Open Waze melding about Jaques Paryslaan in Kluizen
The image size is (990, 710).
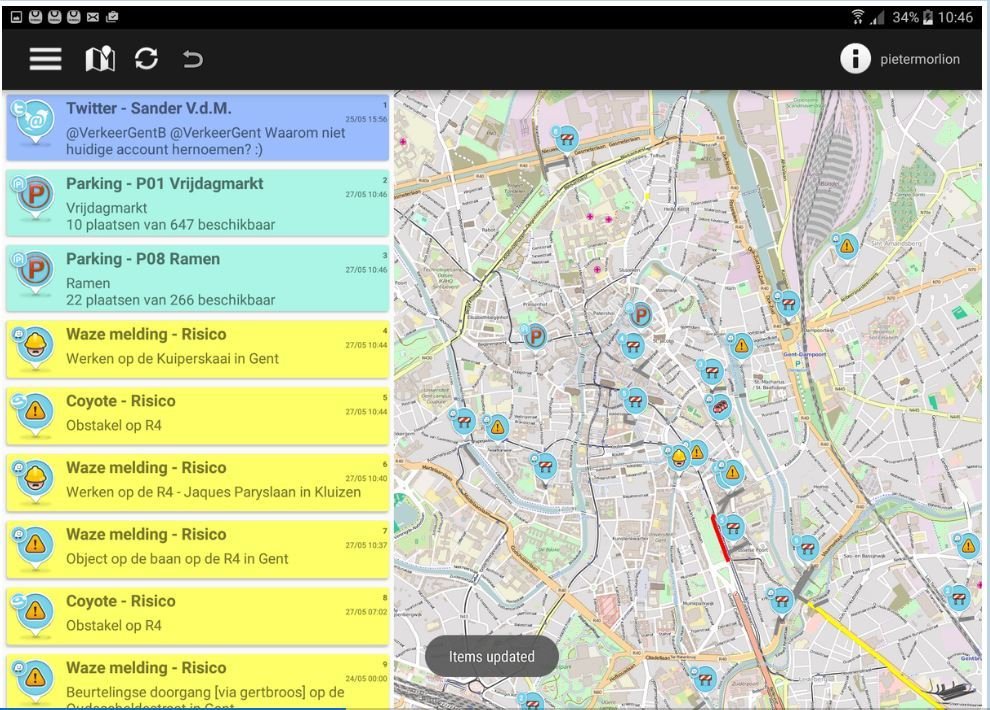197,483
